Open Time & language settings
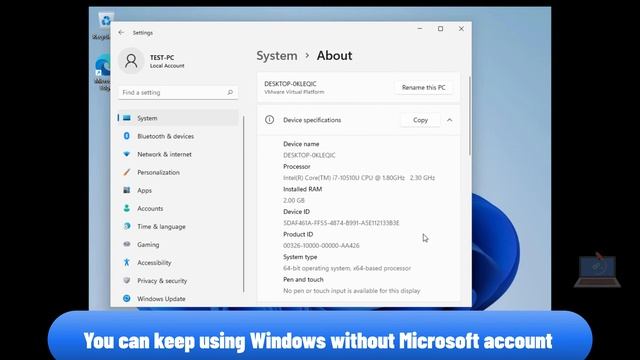Screen dimensions: 640x360 coord(178,226)
